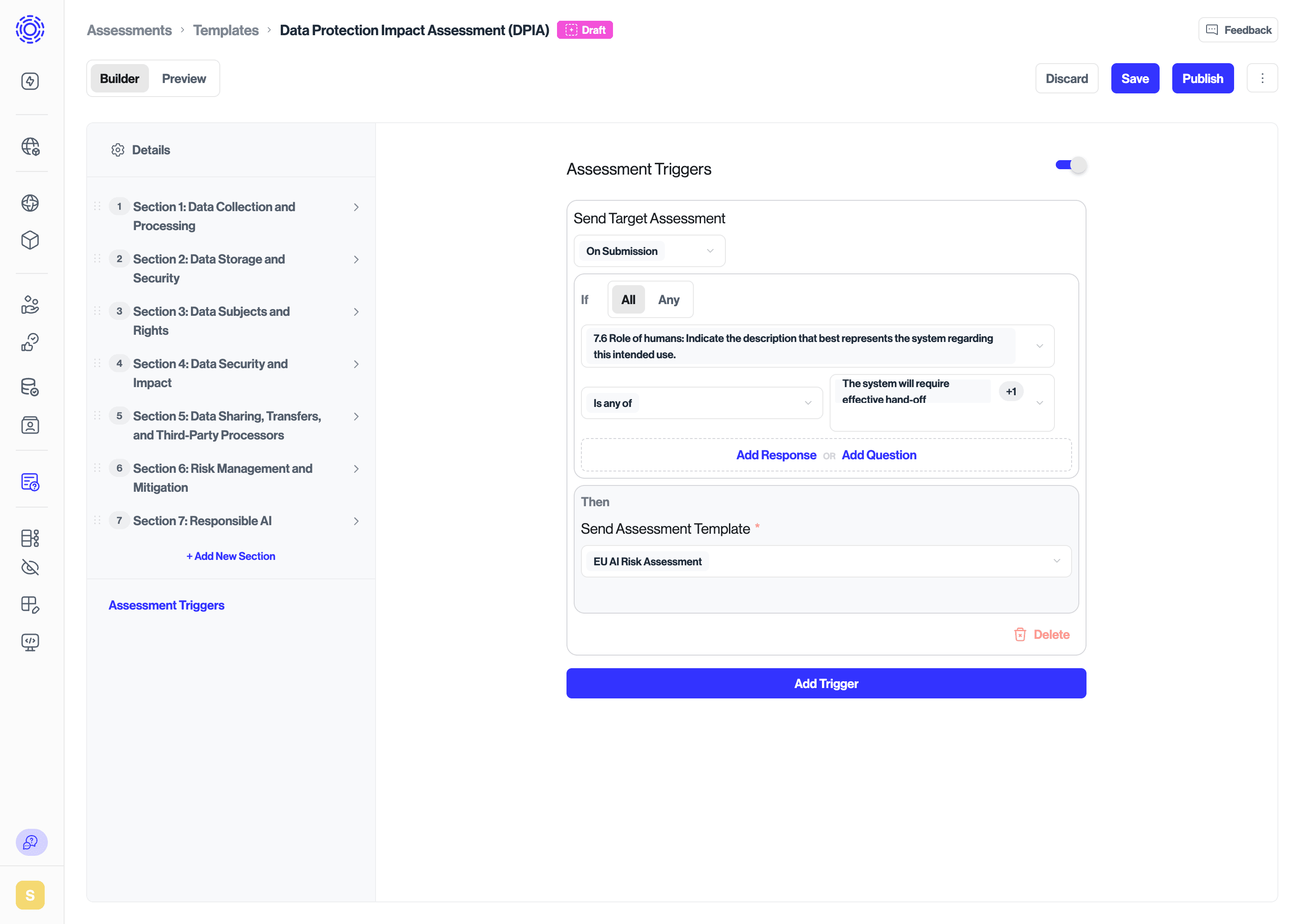Click the Publish button

1202,79
